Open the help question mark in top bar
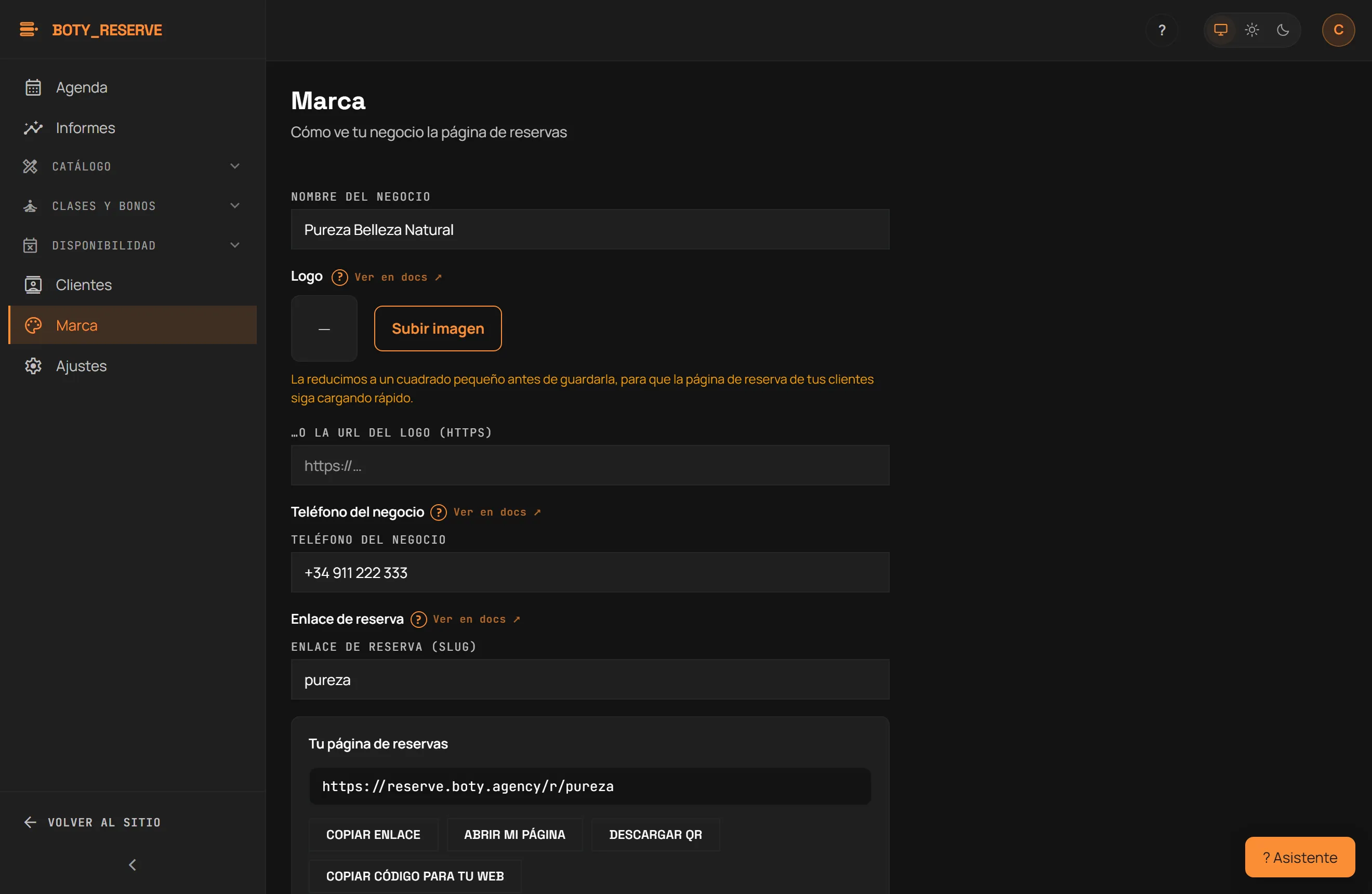 point(1162,30)
